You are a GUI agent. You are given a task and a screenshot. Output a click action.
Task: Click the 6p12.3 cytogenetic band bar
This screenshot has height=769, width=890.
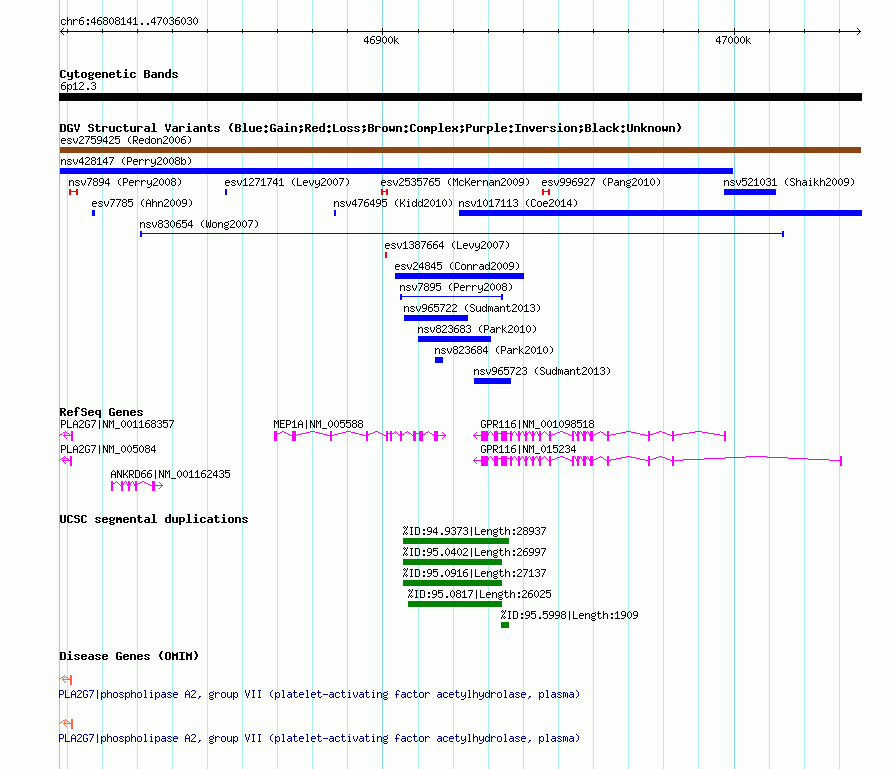click(460, 97)
